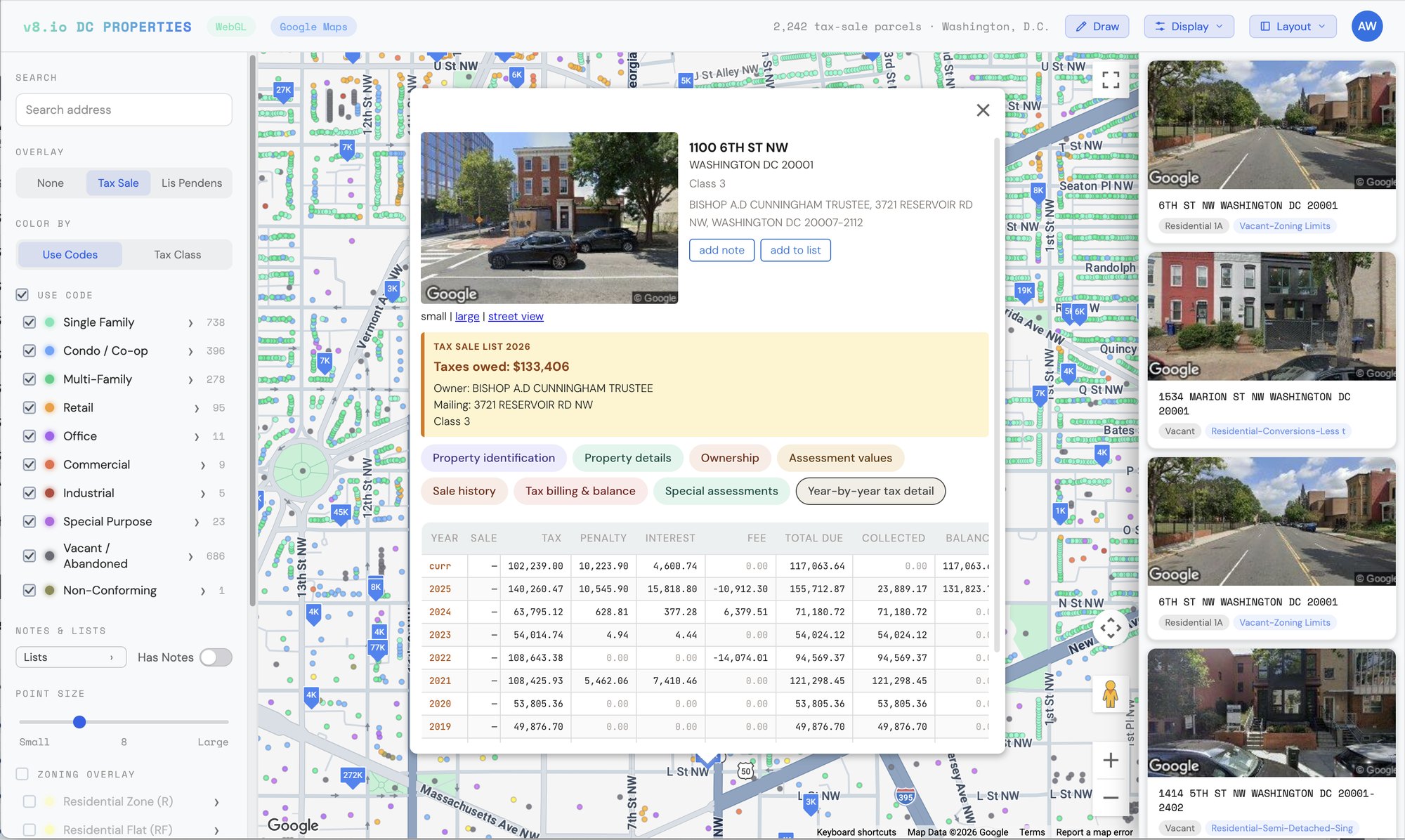
Task: Zoom out the map with minus icon
Action: [x=1111, y=797]
